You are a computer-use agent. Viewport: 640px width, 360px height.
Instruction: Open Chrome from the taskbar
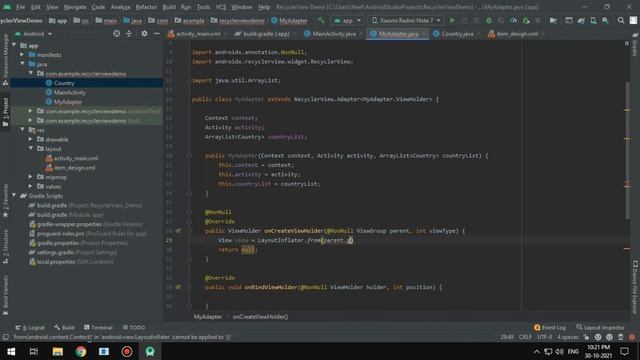pos(81,351)
